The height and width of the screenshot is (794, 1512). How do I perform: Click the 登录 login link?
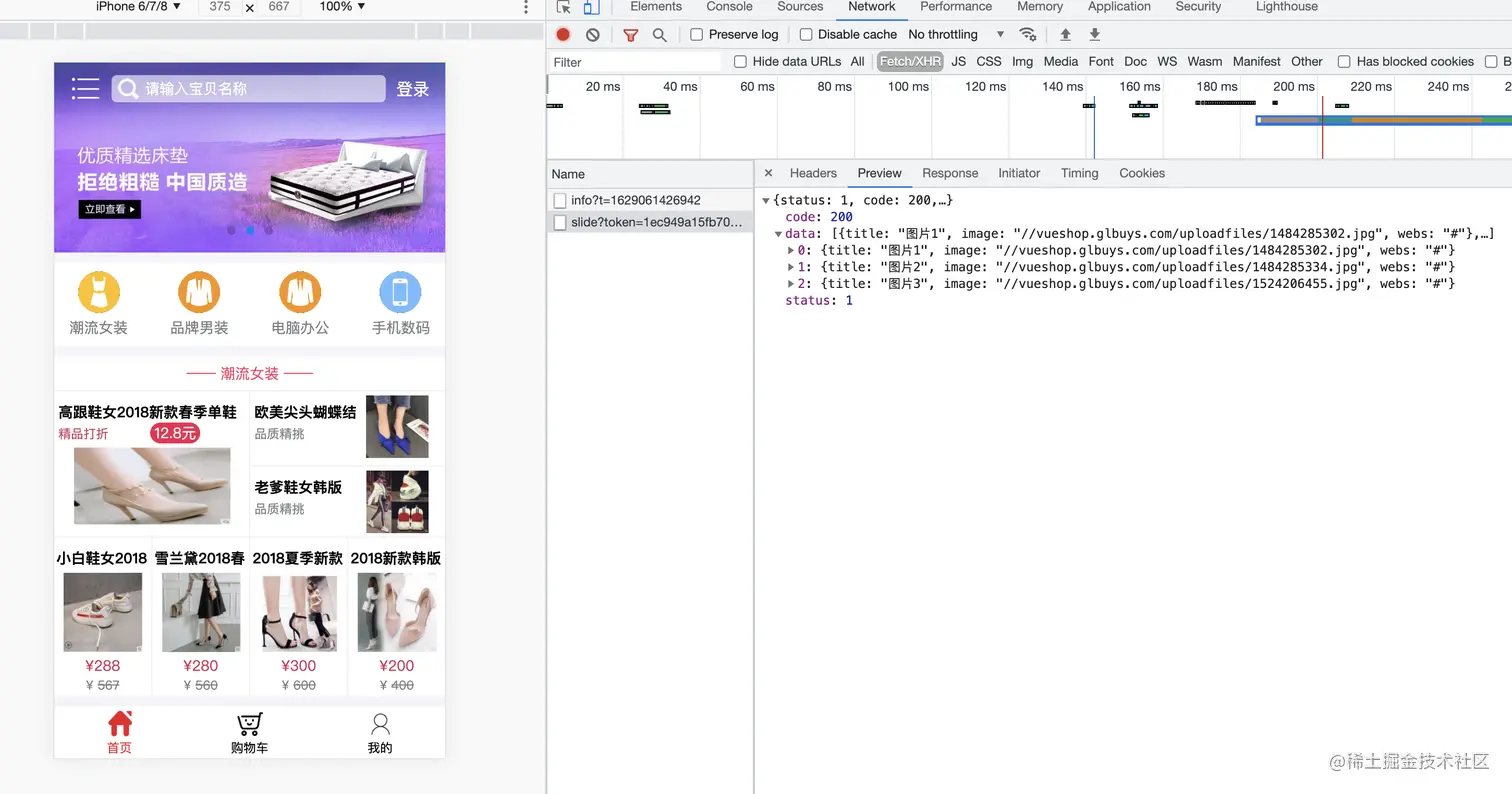point(413,89)
